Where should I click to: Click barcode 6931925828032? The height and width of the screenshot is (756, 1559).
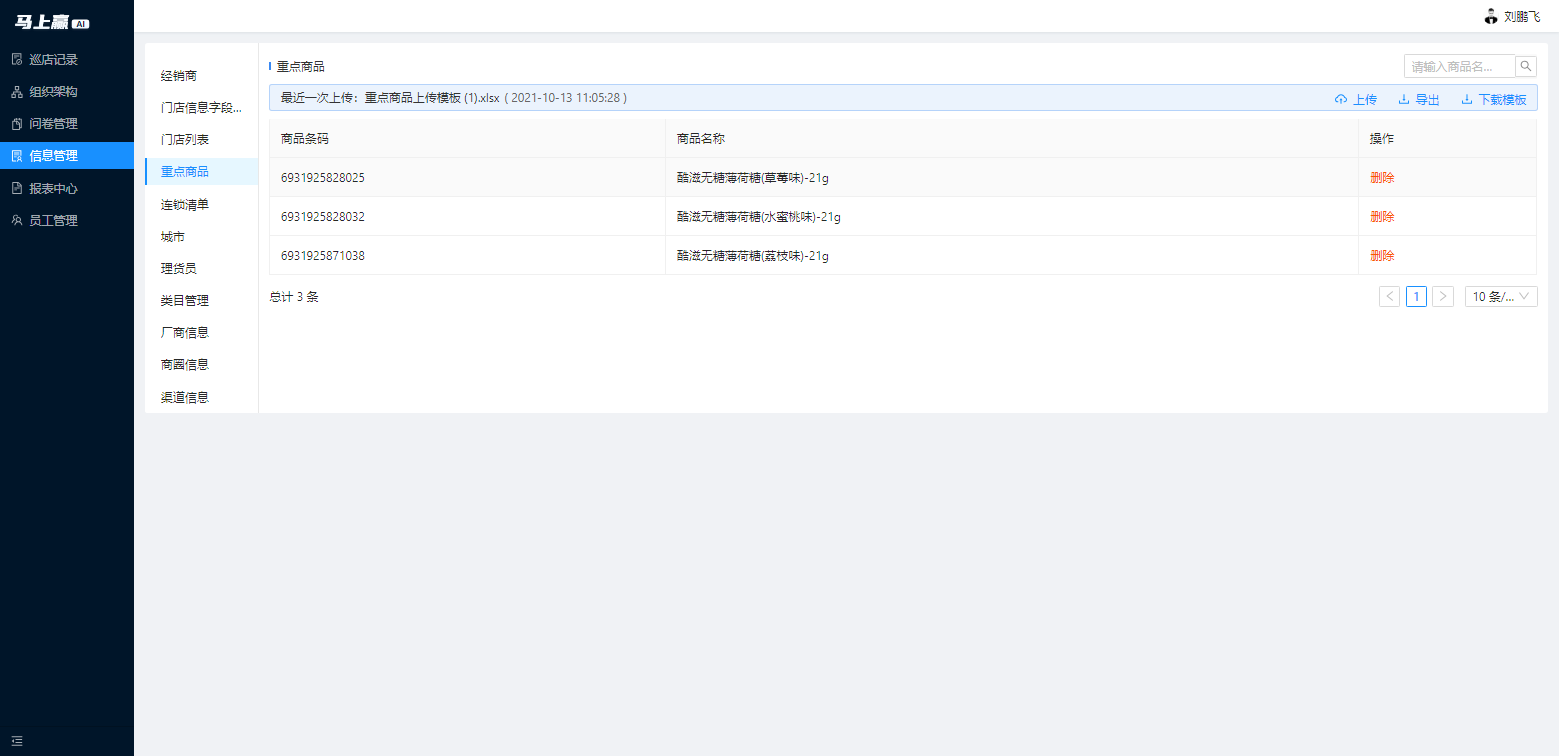(x=323, y=217)
